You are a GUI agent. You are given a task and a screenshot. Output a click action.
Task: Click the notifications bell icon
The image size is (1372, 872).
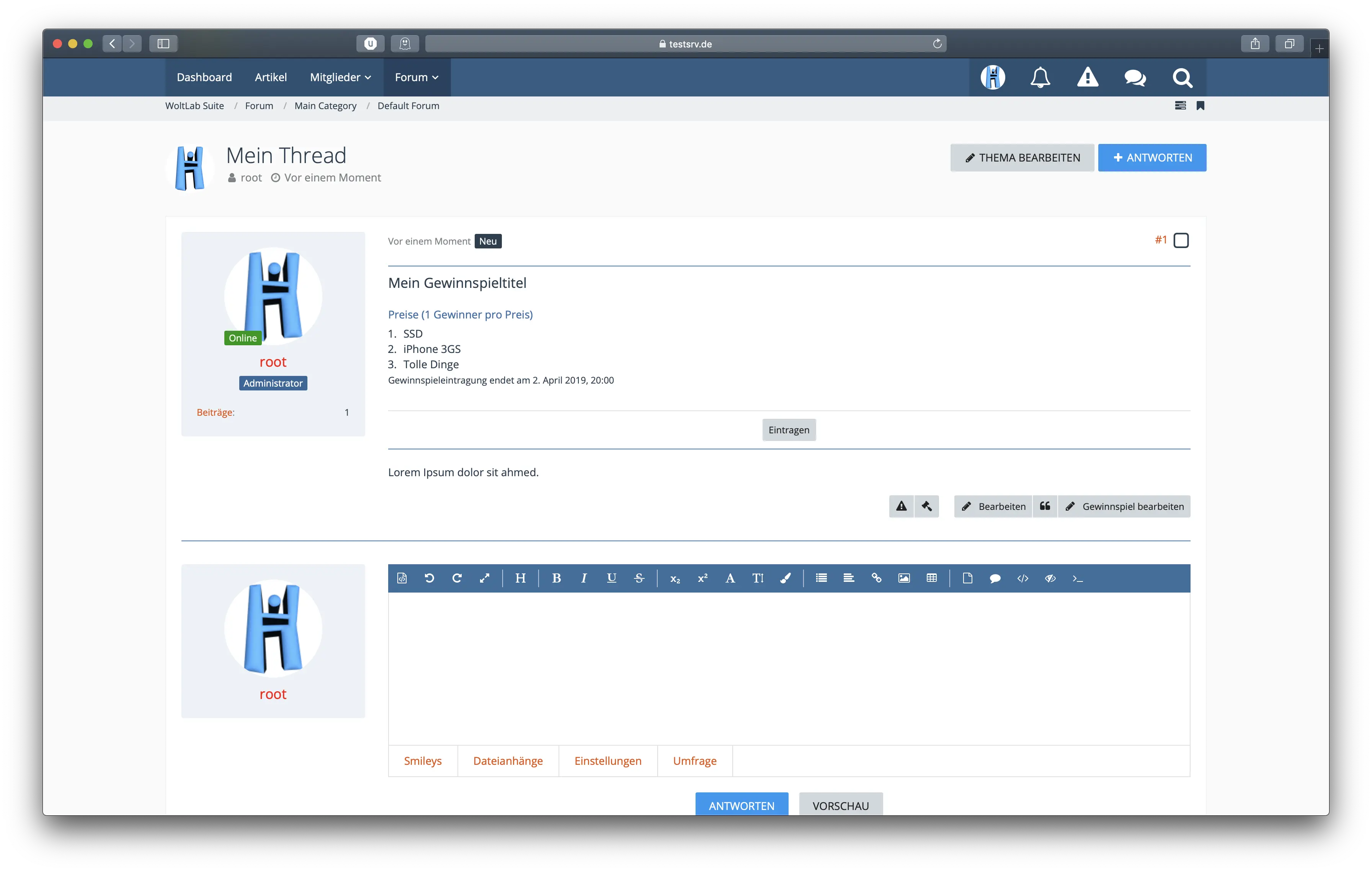click(x=1040, y=77)
